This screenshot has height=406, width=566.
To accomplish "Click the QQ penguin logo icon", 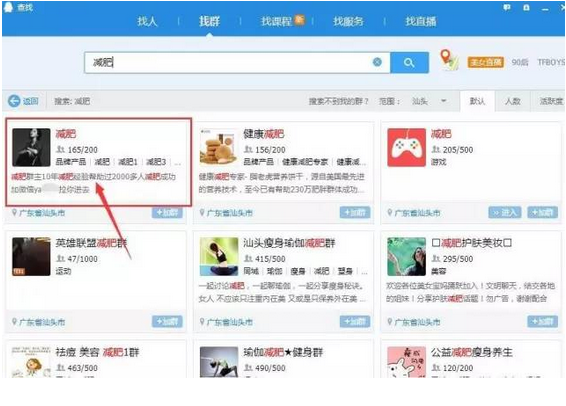I will pyautogui.click(x=8, y=7).
